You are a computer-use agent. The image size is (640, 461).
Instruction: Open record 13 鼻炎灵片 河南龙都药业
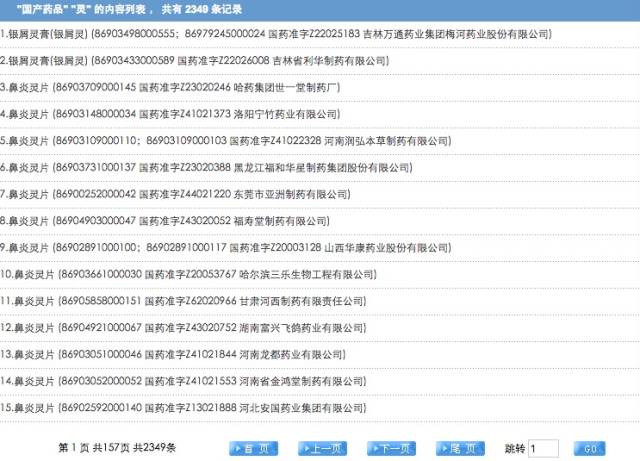pyautogui.click(x=173, y=354)
